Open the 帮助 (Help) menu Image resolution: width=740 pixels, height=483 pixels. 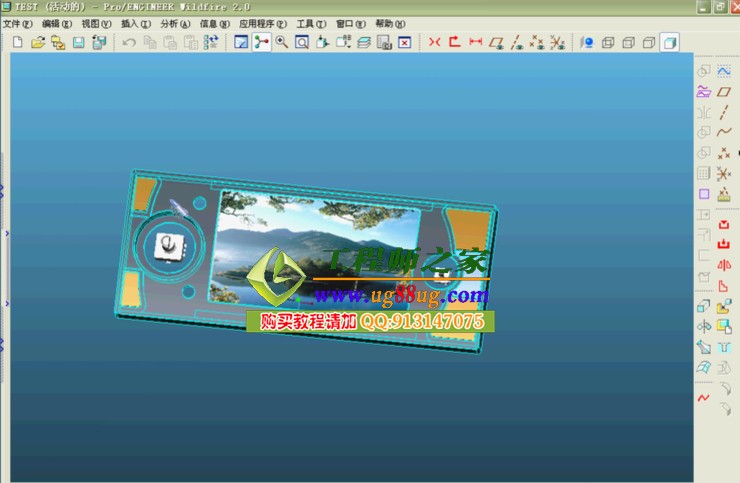[x=389, y=23]
